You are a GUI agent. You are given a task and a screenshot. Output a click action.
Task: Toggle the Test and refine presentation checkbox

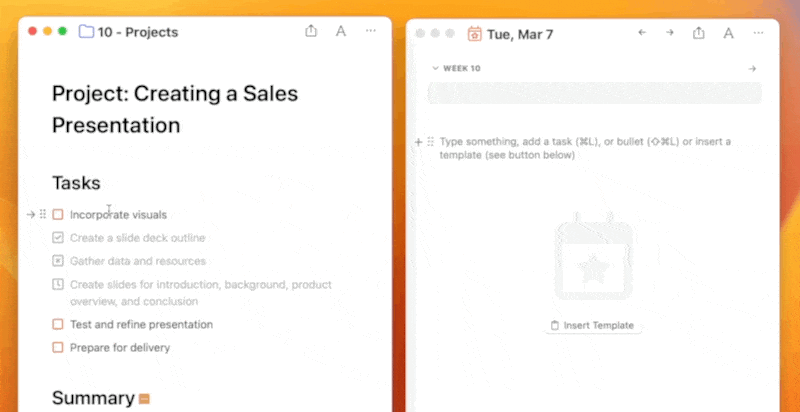tap(58, 324)
